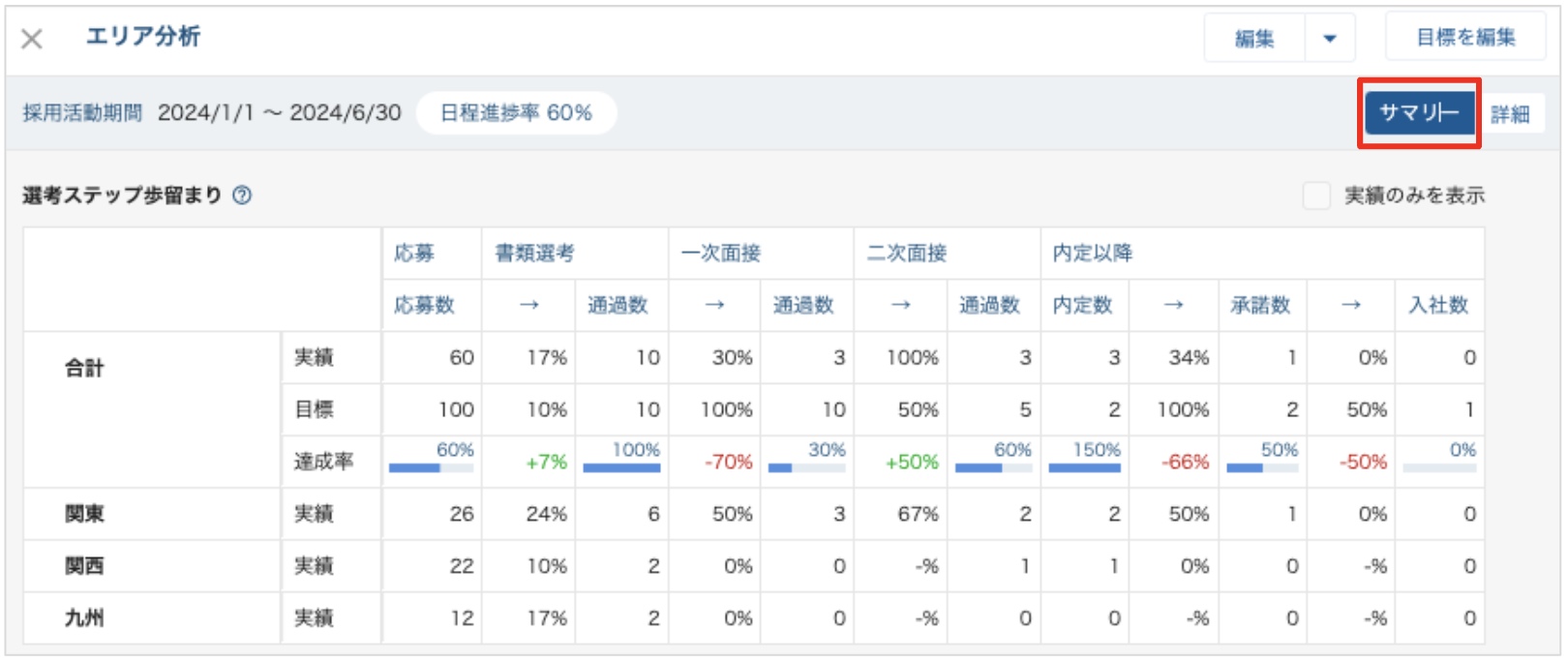
Task: Switch to the サマリー tab
Action: click(x=1419, y=113)
